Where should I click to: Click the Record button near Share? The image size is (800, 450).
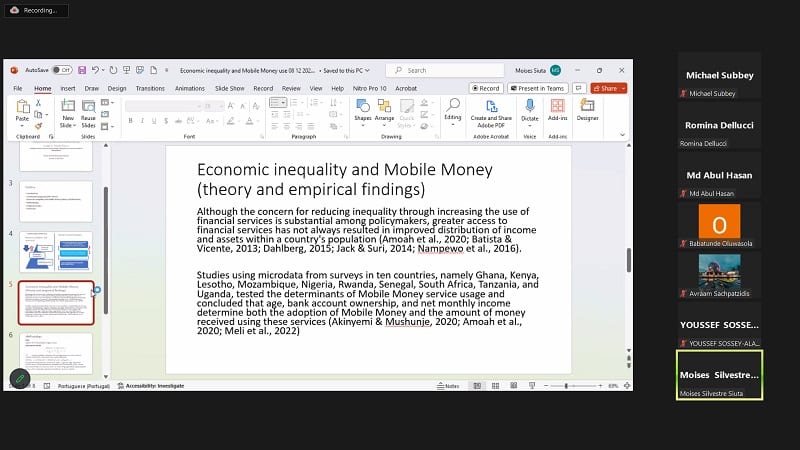pos(485,88)
